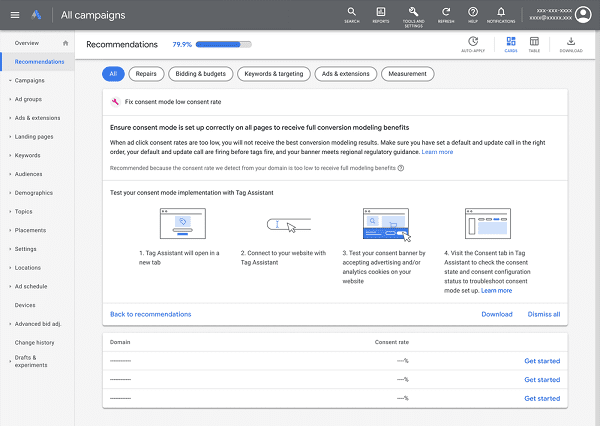Open Tools and Settings wrench icon
Image resolution: width=600 pixels, height=426 pixels.
tap(412, 13)
